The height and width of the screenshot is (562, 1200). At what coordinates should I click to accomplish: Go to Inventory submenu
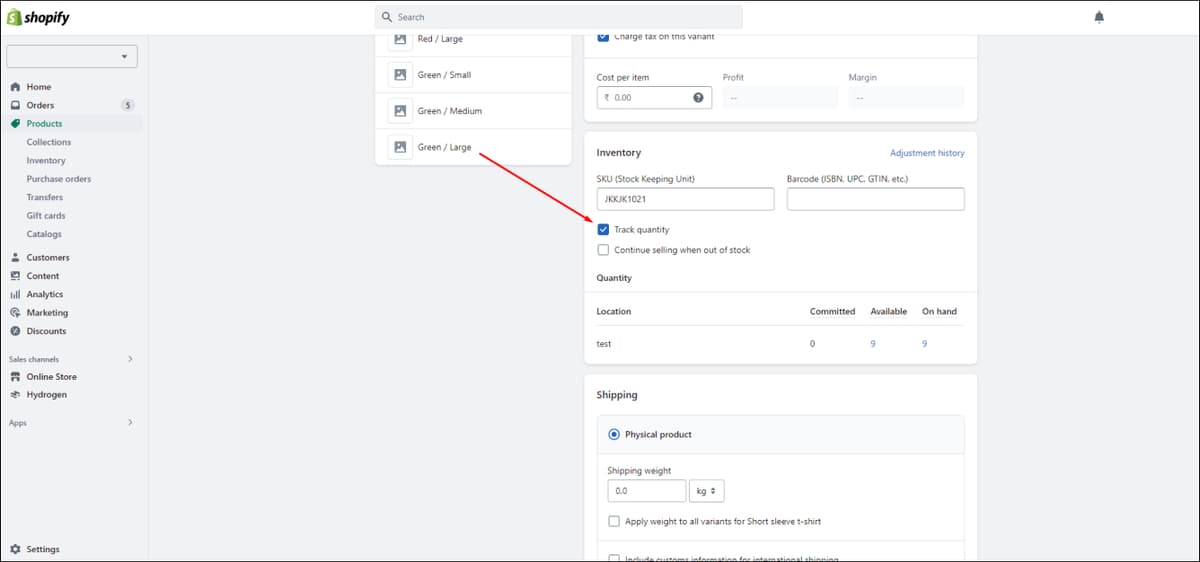(x=46, y=161)
